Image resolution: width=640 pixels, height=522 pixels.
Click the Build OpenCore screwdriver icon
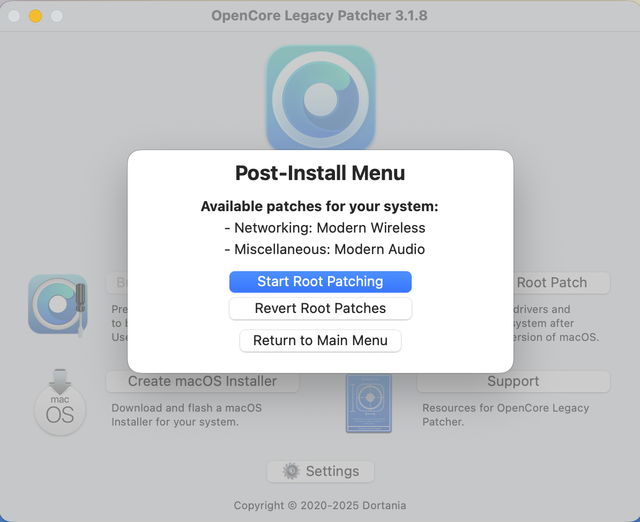tap(58, 305)
